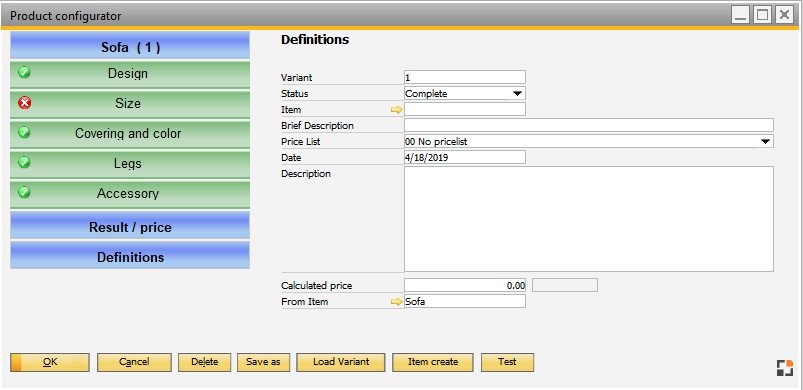The width and height of the screenshot is (803, 390).
Task: Click the green check icon beside Accessory
Action: pos(24,192)
